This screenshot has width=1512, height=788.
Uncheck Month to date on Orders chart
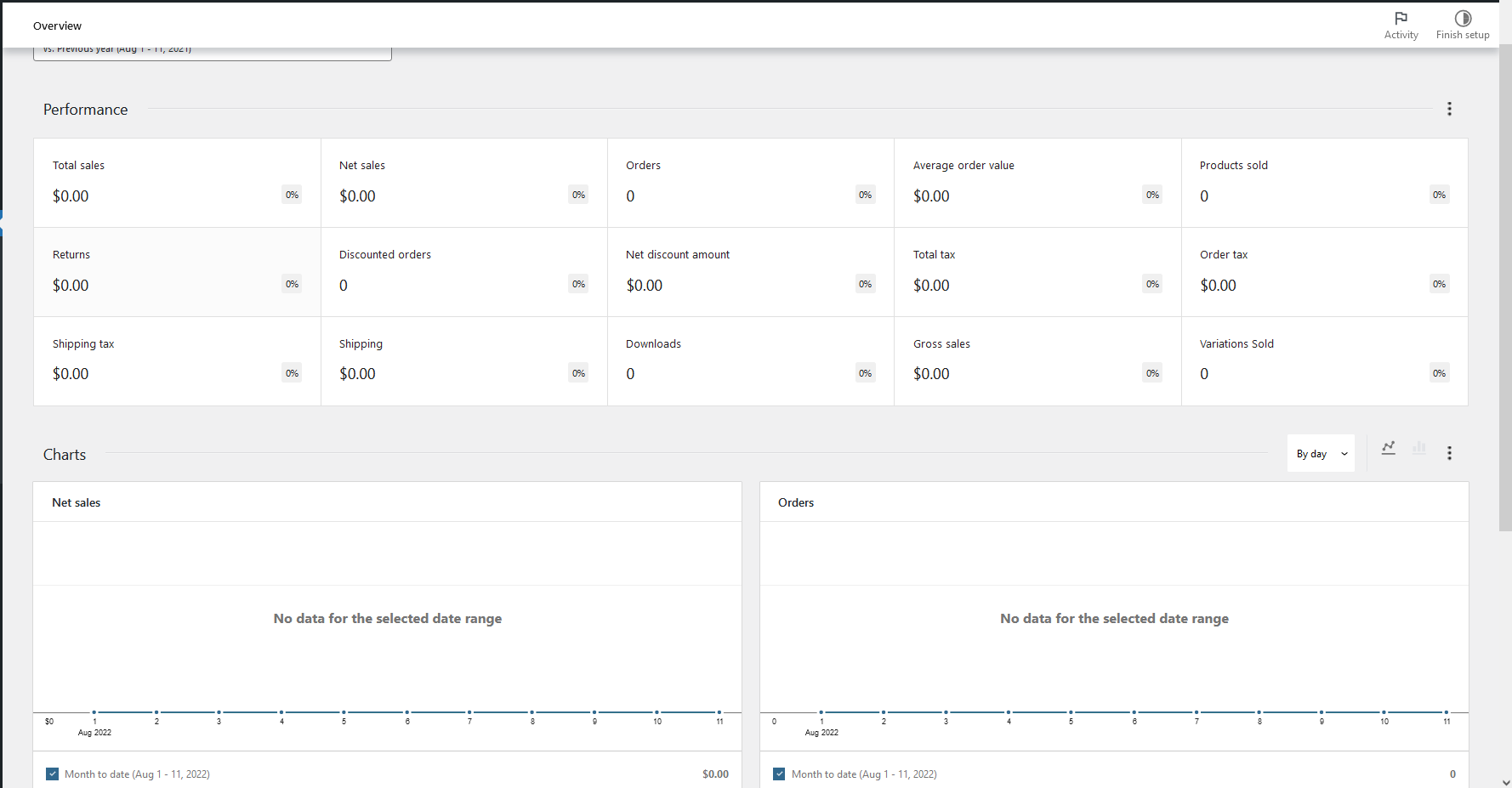pos(779,774)
